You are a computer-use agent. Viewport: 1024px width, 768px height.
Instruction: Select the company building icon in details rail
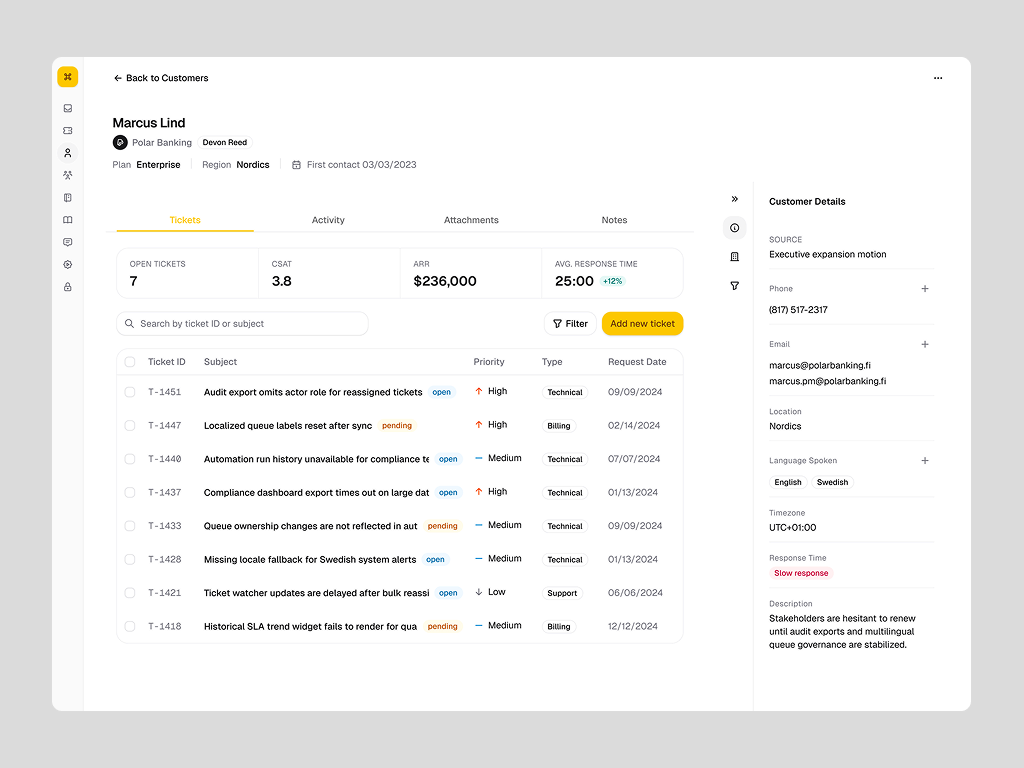[735, 257]
